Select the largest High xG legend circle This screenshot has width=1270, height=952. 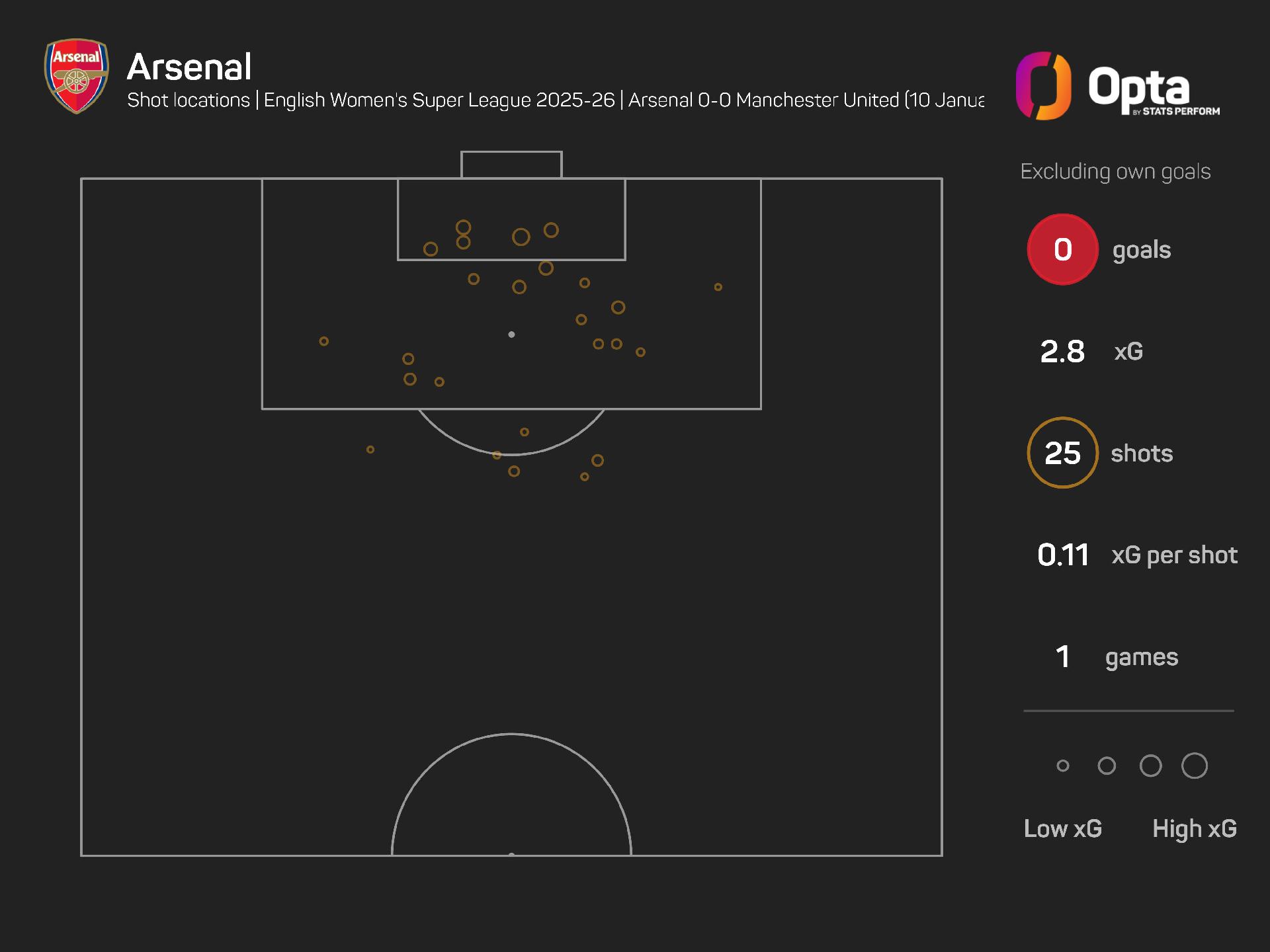click(1194, 766)
